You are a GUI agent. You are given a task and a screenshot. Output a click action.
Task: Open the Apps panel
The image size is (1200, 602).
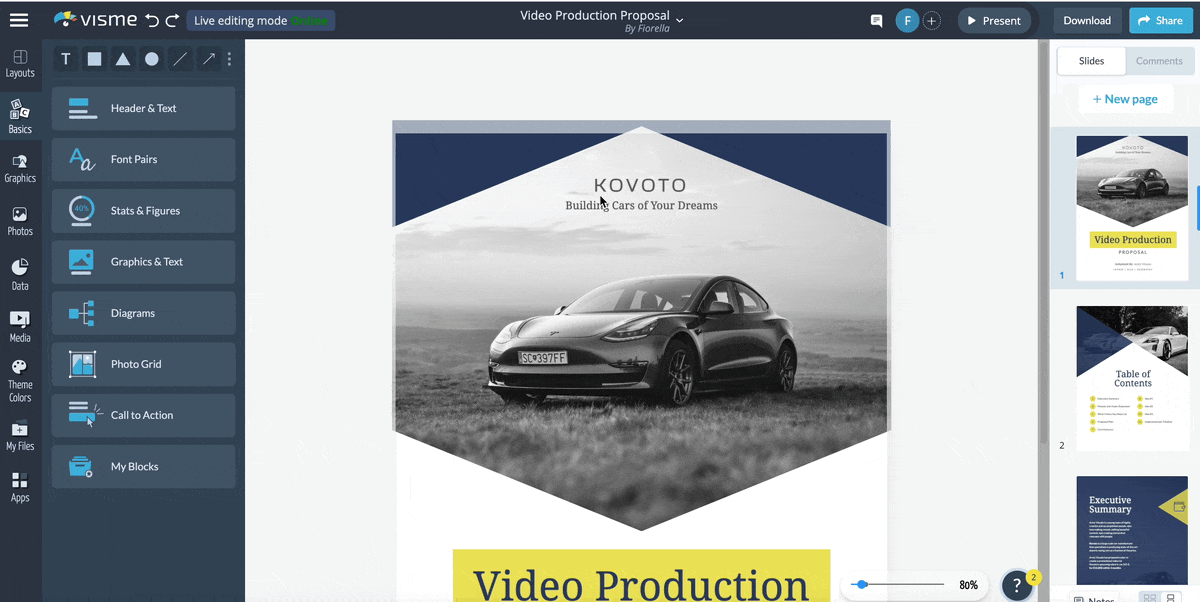20,487
